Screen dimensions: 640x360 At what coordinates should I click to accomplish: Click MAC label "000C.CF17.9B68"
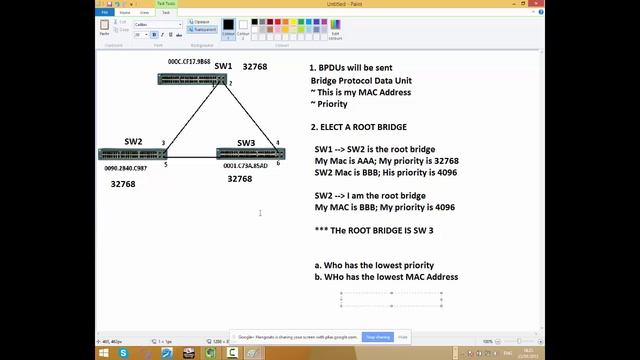click(x=189, y=62)
